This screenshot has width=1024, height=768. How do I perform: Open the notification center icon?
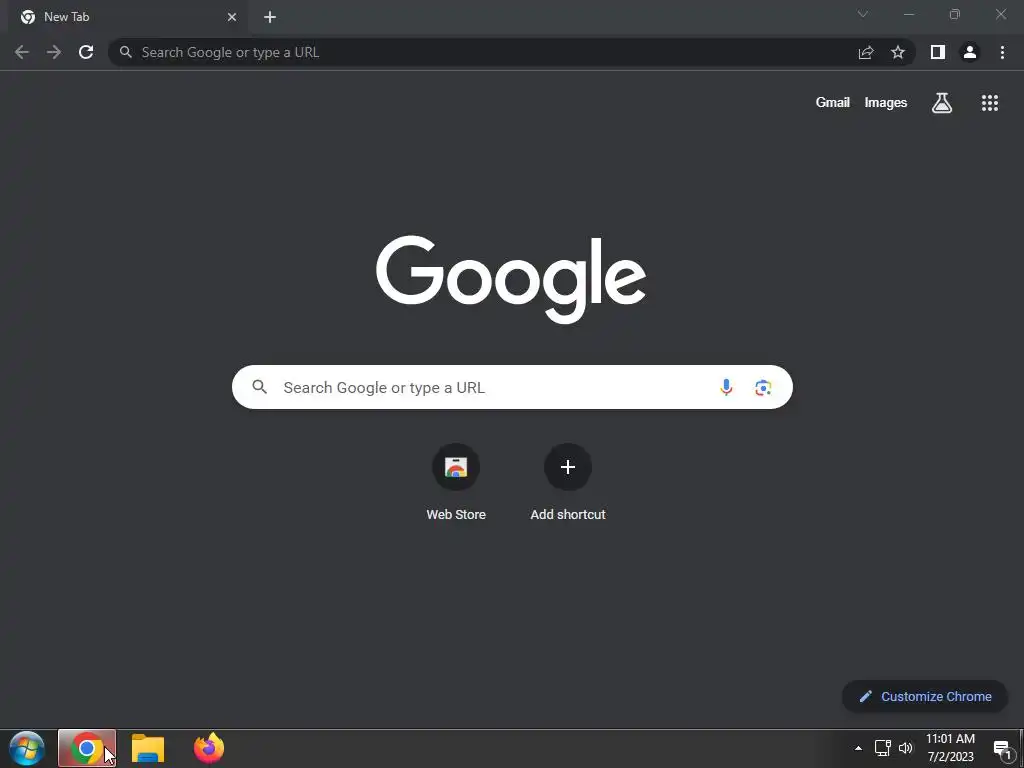(1003, 750)
